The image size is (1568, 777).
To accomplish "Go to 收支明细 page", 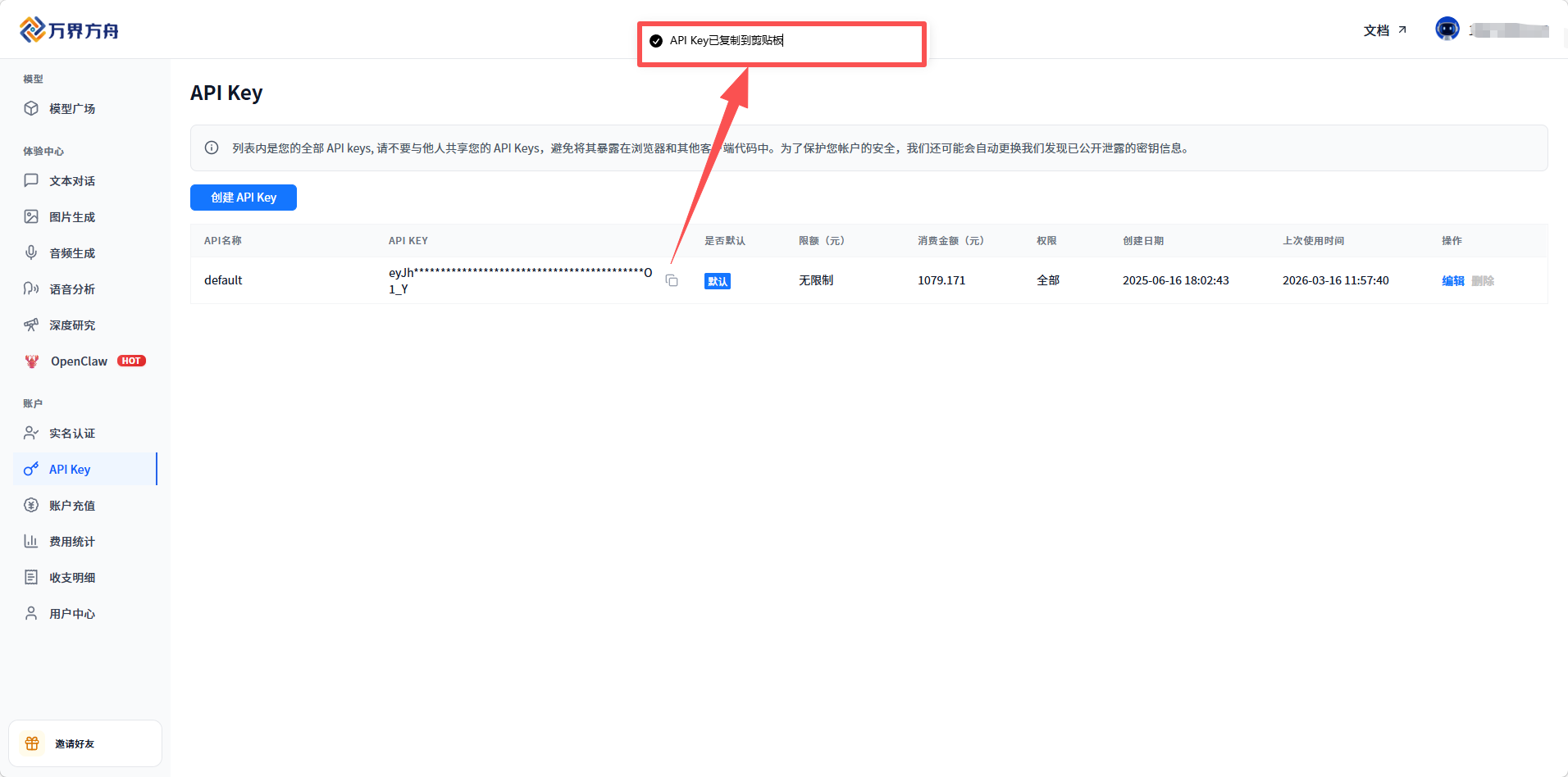I will click(71, 578).
